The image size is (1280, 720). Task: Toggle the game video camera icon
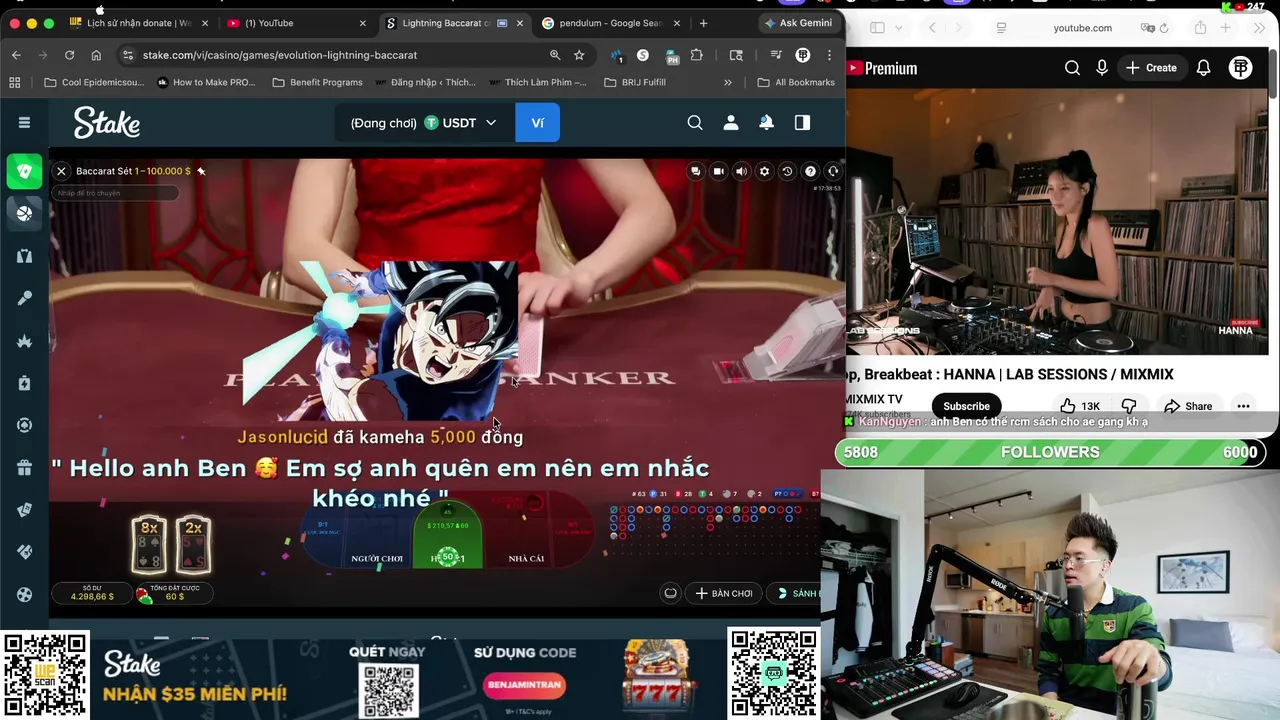click(x=718, y=171)
